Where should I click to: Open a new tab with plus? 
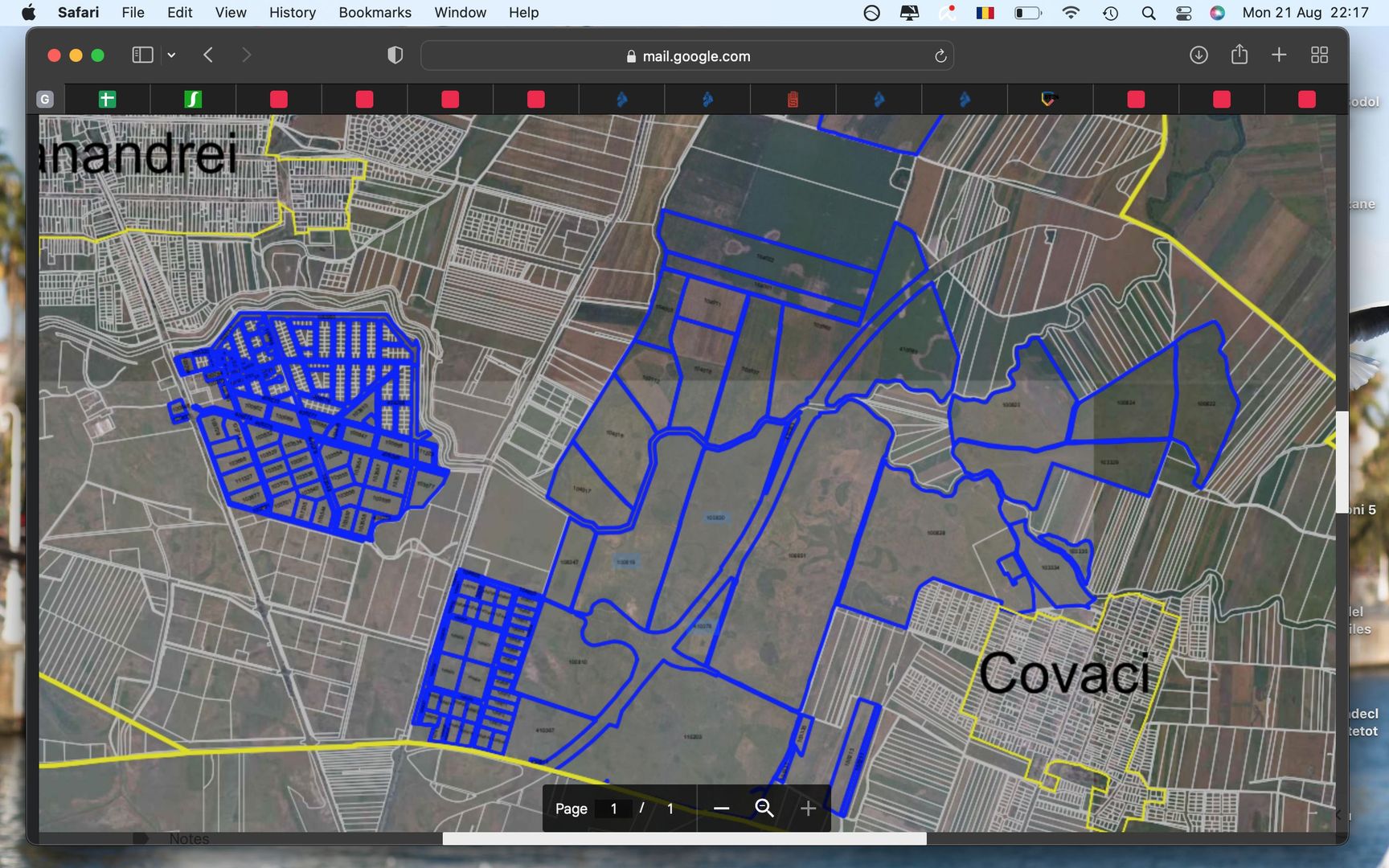tap(1279, 55)
